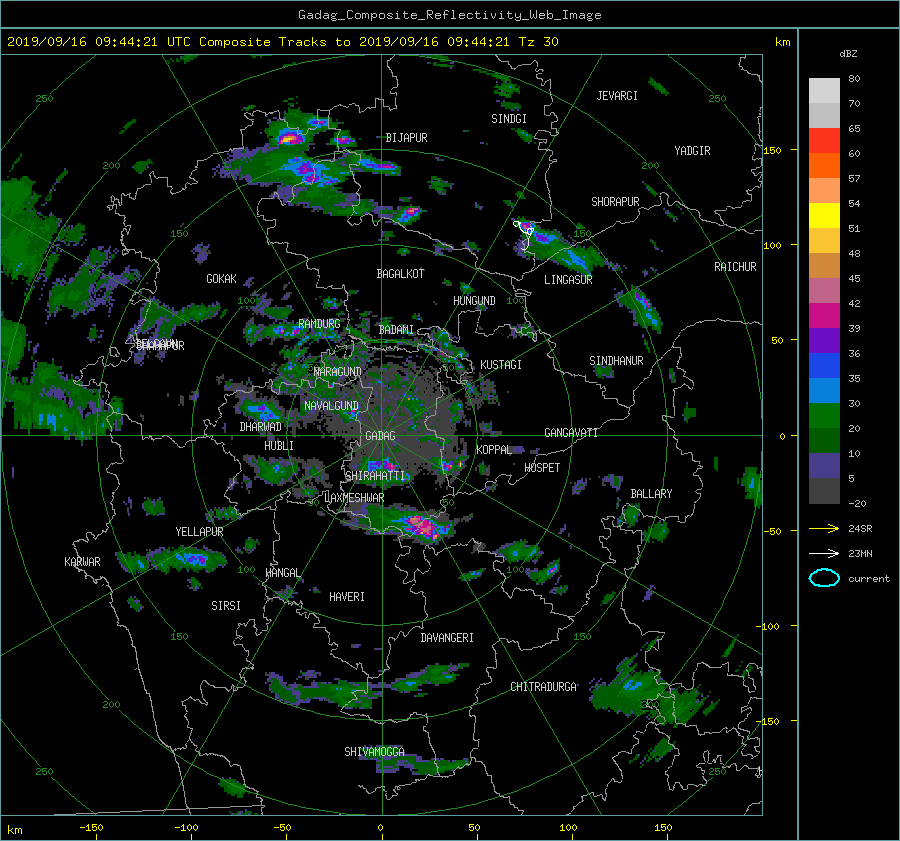Click the 23MN white arrow legend icon
The height and width of the screenshot is (841, 900).
coord(824,553)
